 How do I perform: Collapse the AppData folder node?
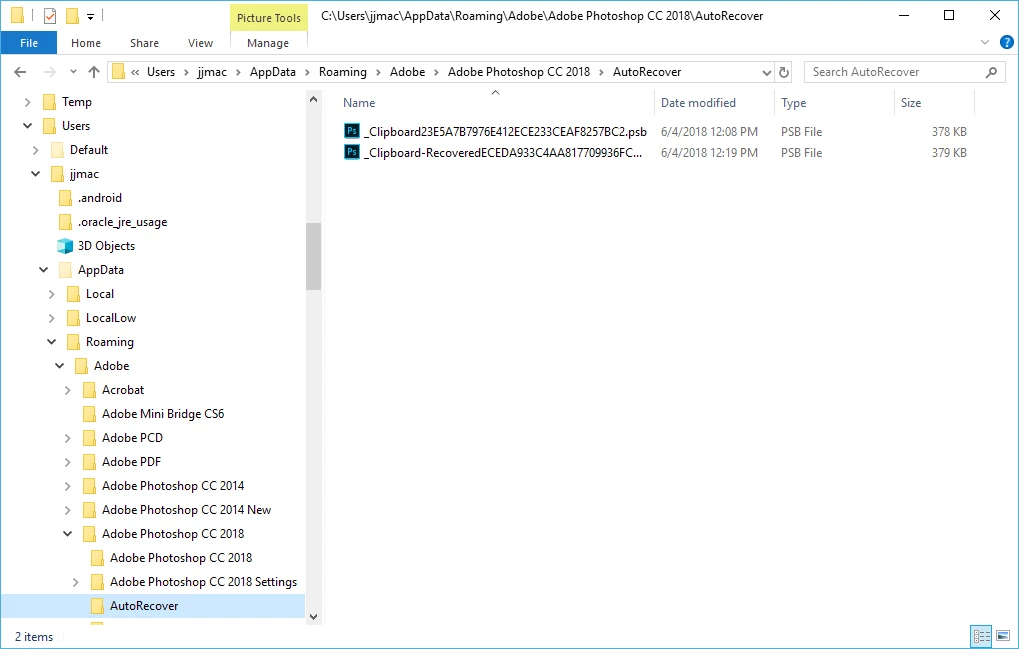pyautogui.click(x=43, y=270)
